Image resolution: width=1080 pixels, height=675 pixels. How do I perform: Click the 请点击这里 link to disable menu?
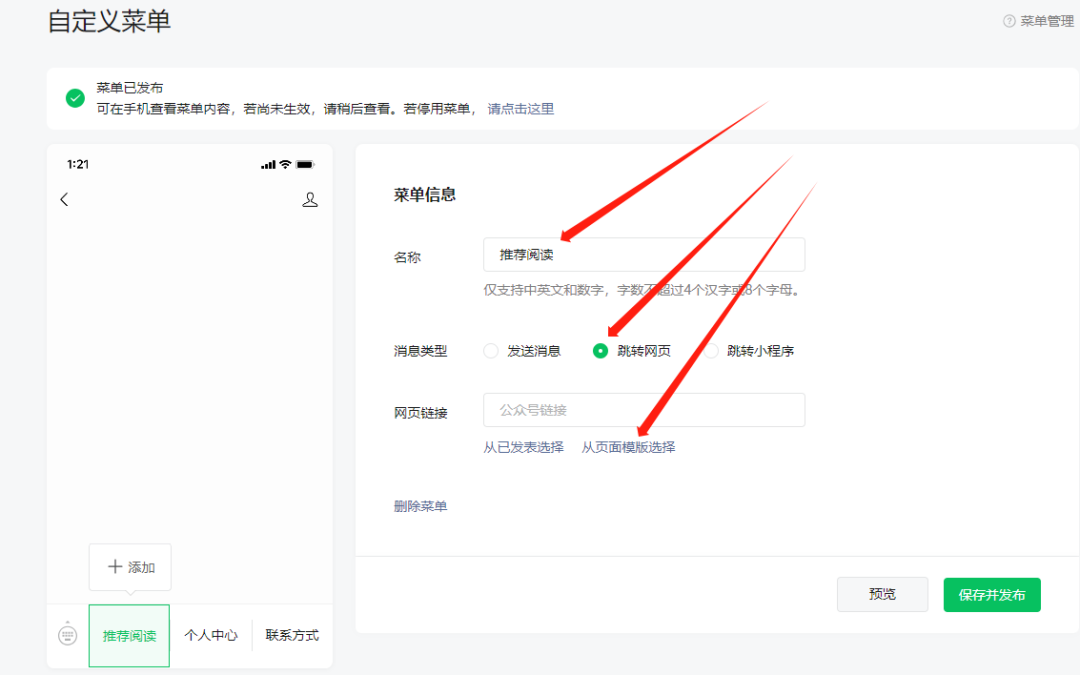[x=520, y=108]
